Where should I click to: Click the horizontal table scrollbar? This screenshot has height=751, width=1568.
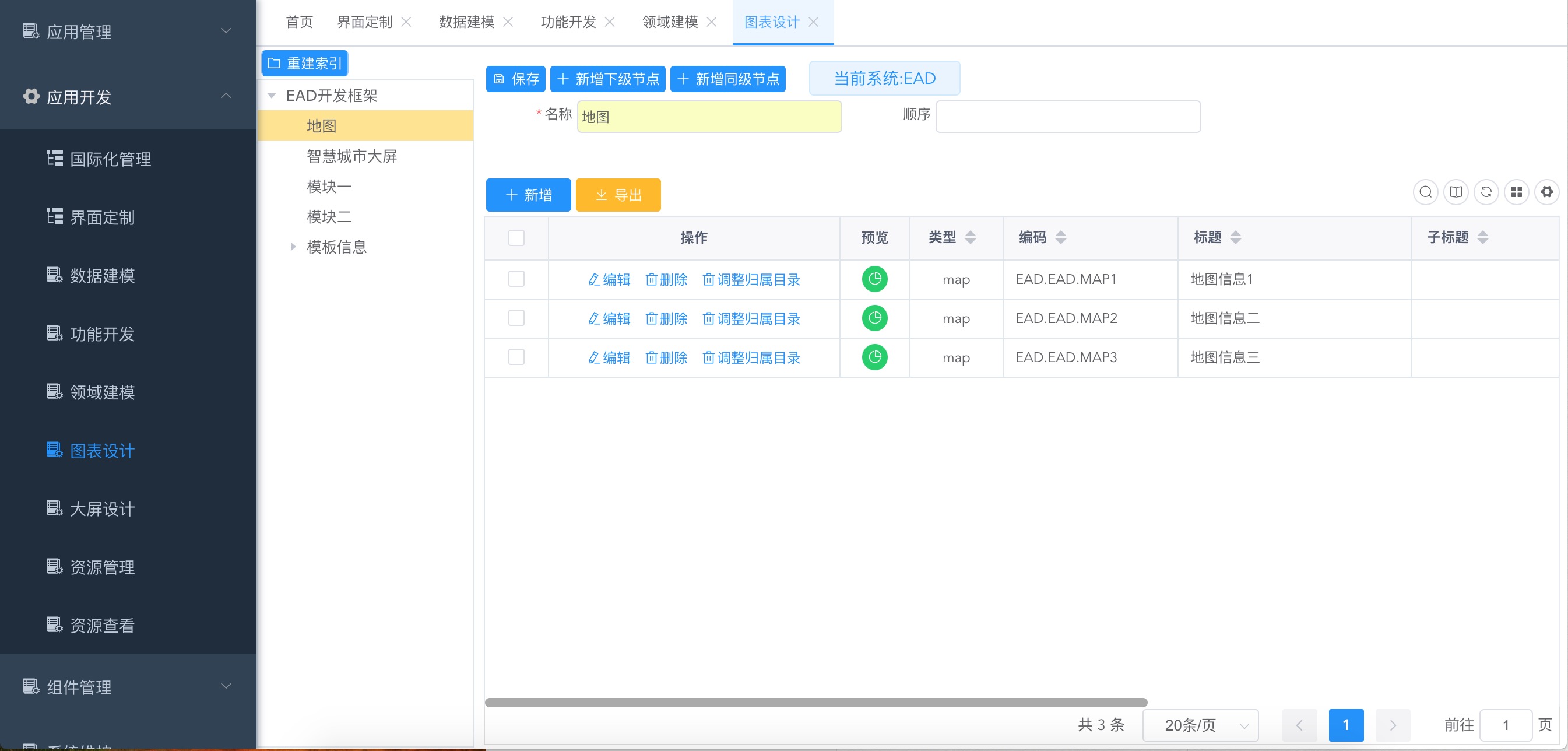pyautogui.click(x=815, y=701)
